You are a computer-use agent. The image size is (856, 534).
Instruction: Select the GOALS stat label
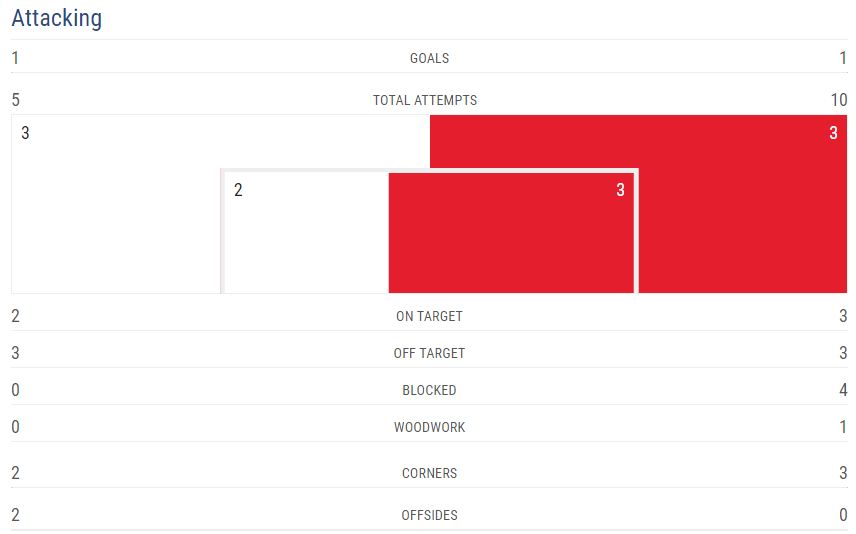429,58
